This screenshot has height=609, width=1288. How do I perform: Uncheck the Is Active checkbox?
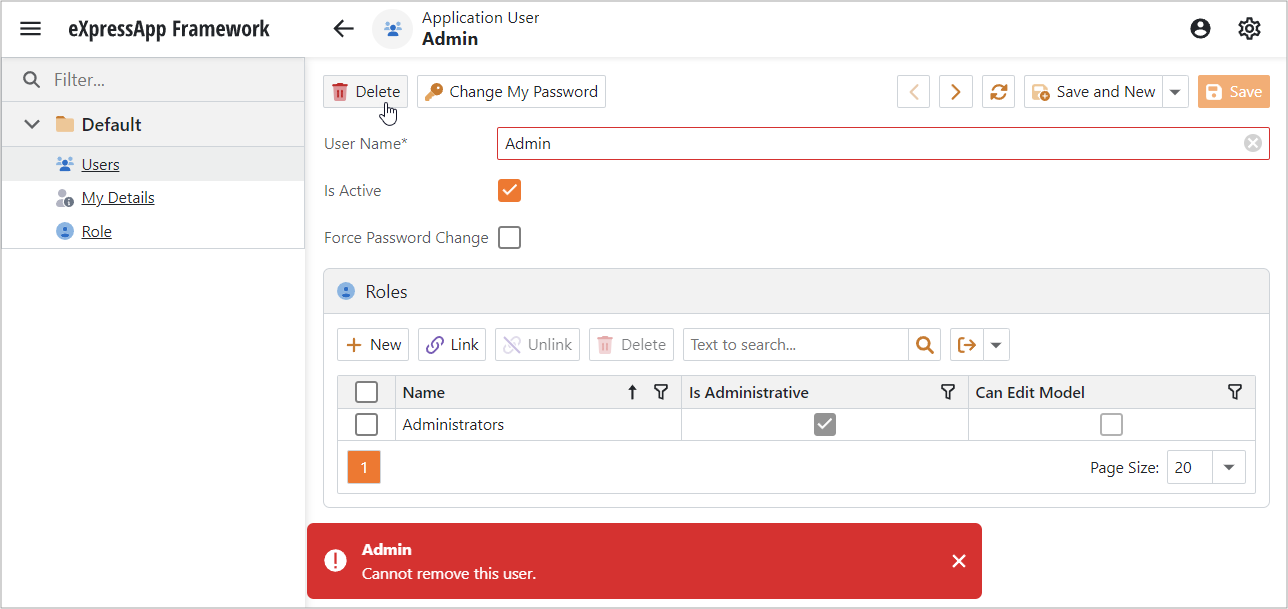point(509,190)
